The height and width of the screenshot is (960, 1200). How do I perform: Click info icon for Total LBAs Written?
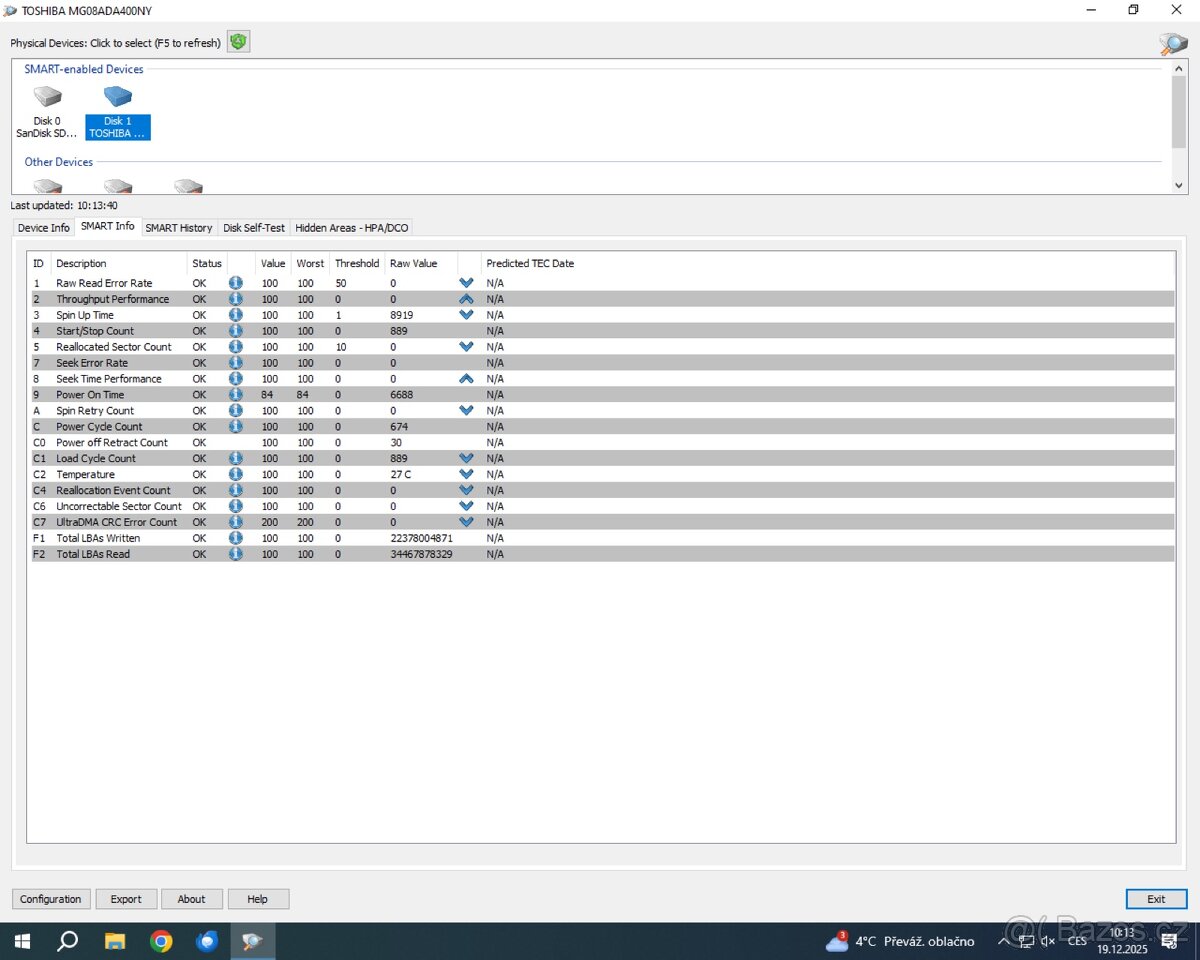click(236, 538)
